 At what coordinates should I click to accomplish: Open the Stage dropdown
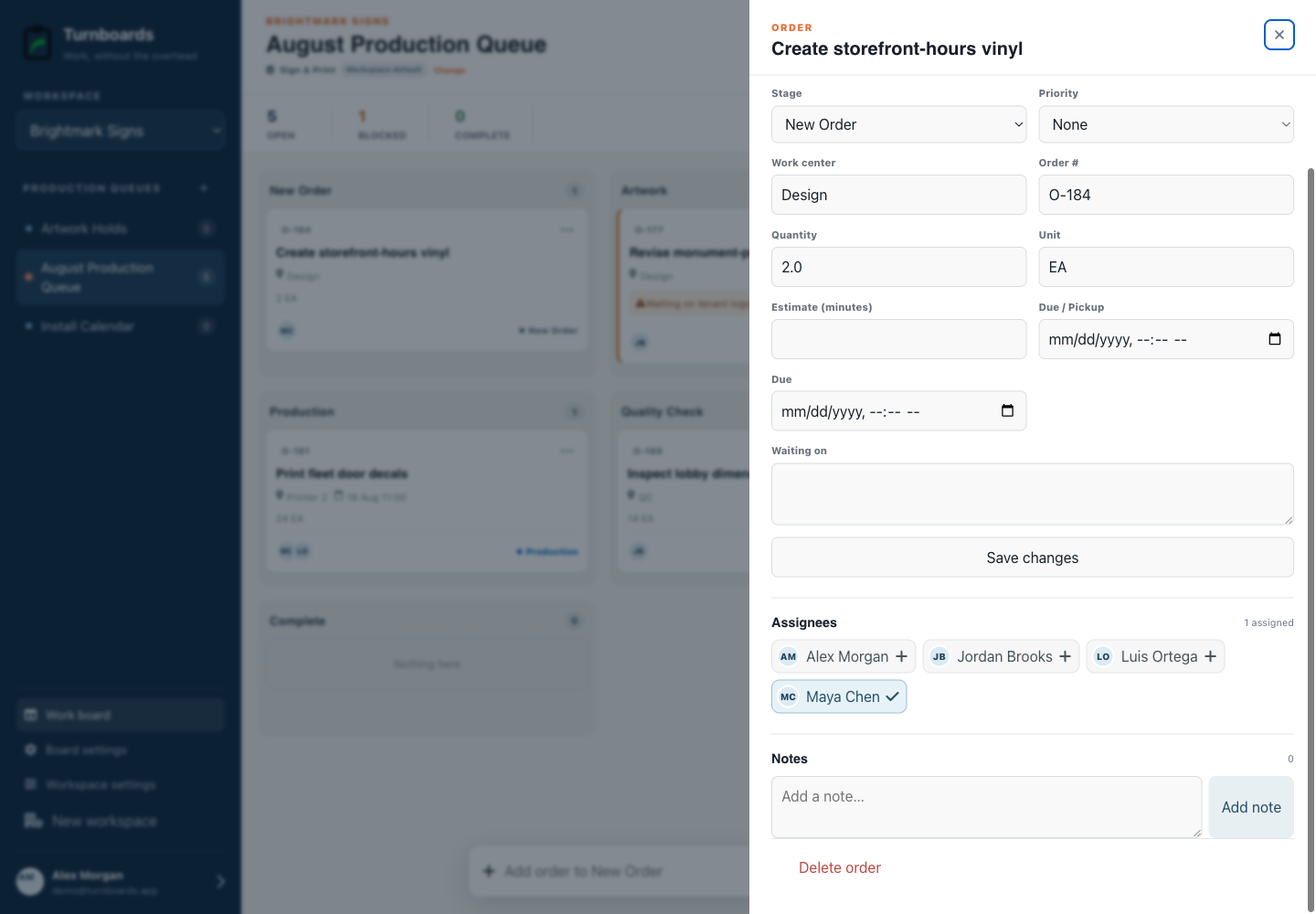pyautogui.click(x=898, y=124)
